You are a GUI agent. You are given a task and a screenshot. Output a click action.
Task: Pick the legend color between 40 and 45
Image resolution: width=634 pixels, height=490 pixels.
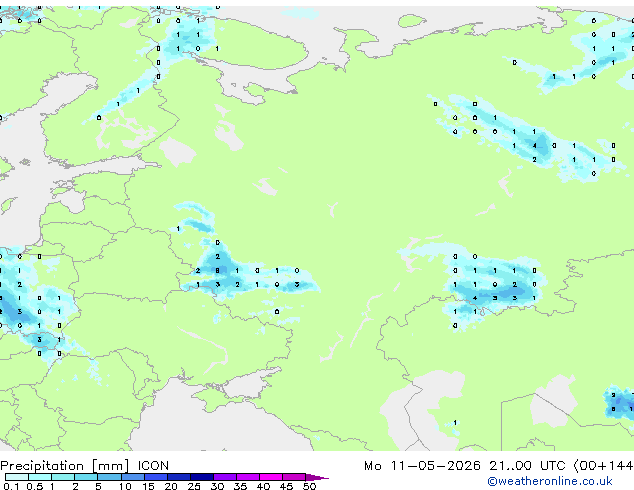tap(271, 477)
